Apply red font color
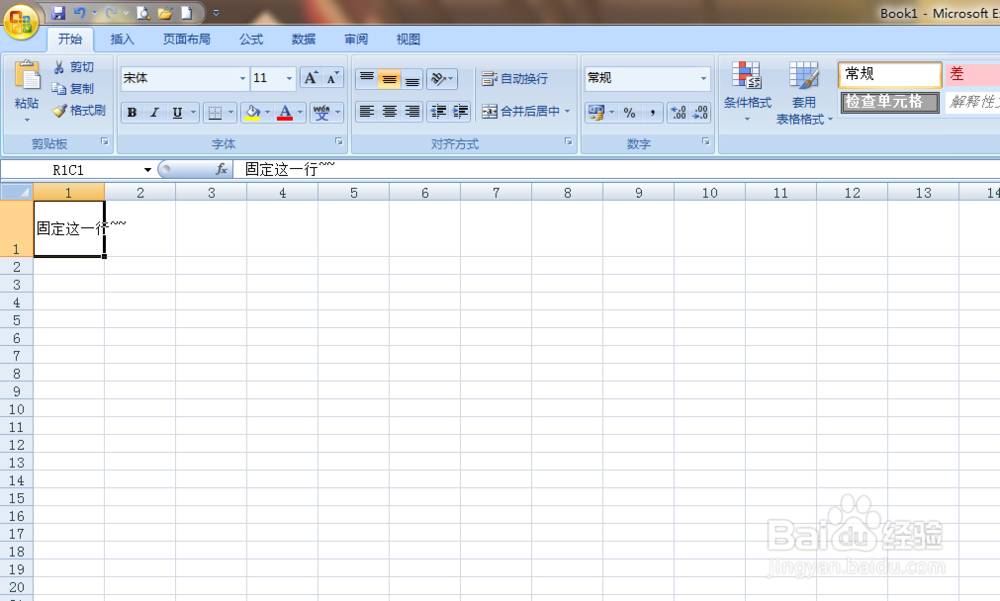1000x601 pixels. click(x=285, y=113)
